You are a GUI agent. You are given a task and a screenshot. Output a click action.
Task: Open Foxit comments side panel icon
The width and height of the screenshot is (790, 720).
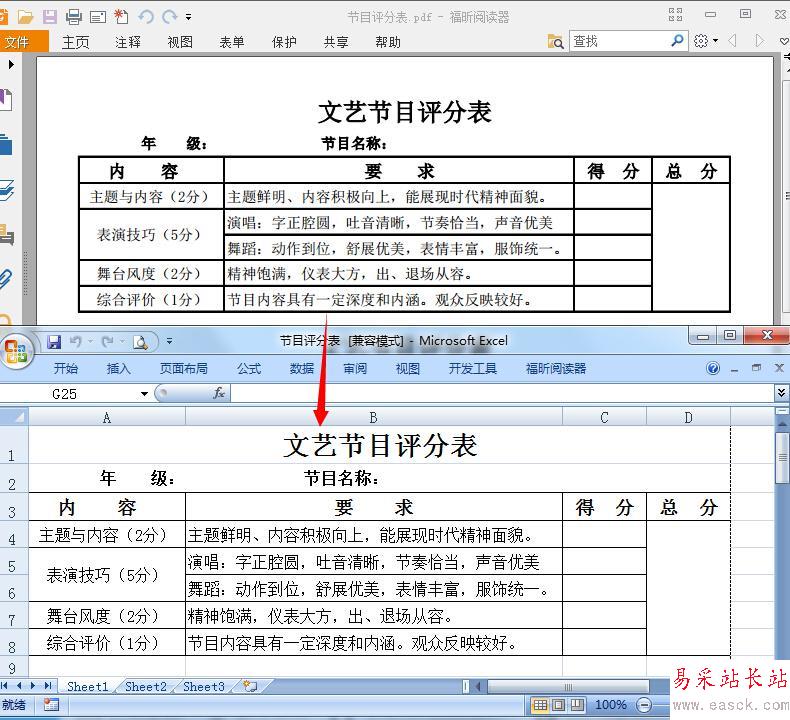(7, 235)
